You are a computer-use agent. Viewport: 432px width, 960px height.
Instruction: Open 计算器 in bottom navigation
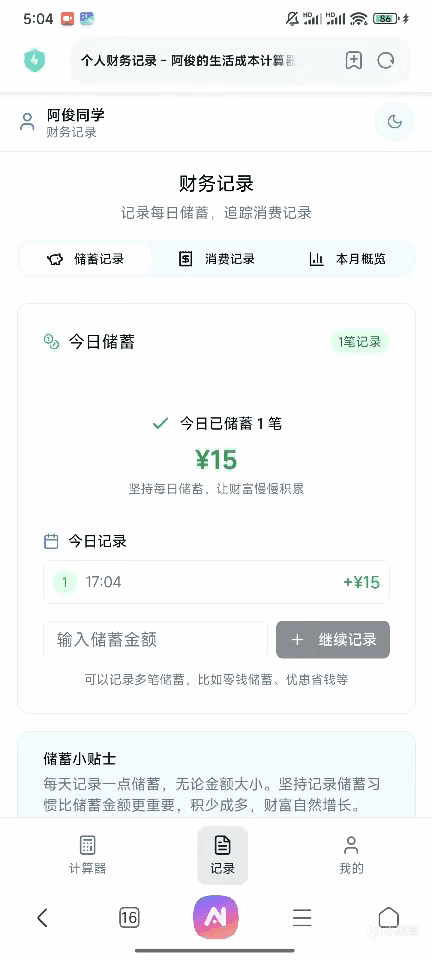[88, 855]
